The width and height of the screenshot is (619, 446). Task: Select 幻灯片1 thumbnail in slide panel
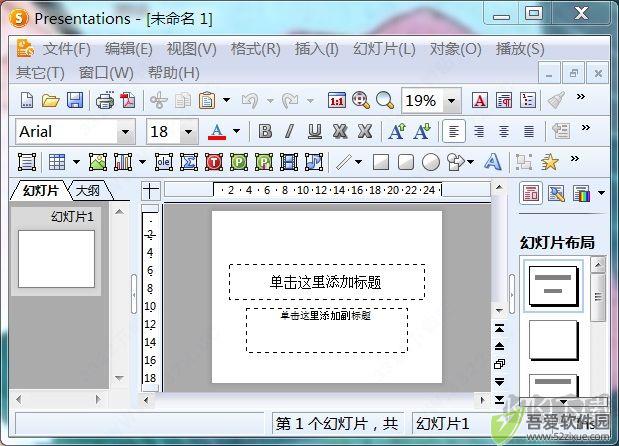(x=56, y=259)
